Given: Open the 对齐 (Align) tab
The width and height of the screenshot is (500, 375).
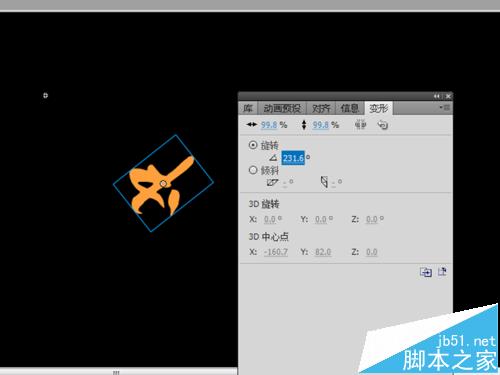Looking at the screenshot, I should pyautogui.click(x=321, y=108).
